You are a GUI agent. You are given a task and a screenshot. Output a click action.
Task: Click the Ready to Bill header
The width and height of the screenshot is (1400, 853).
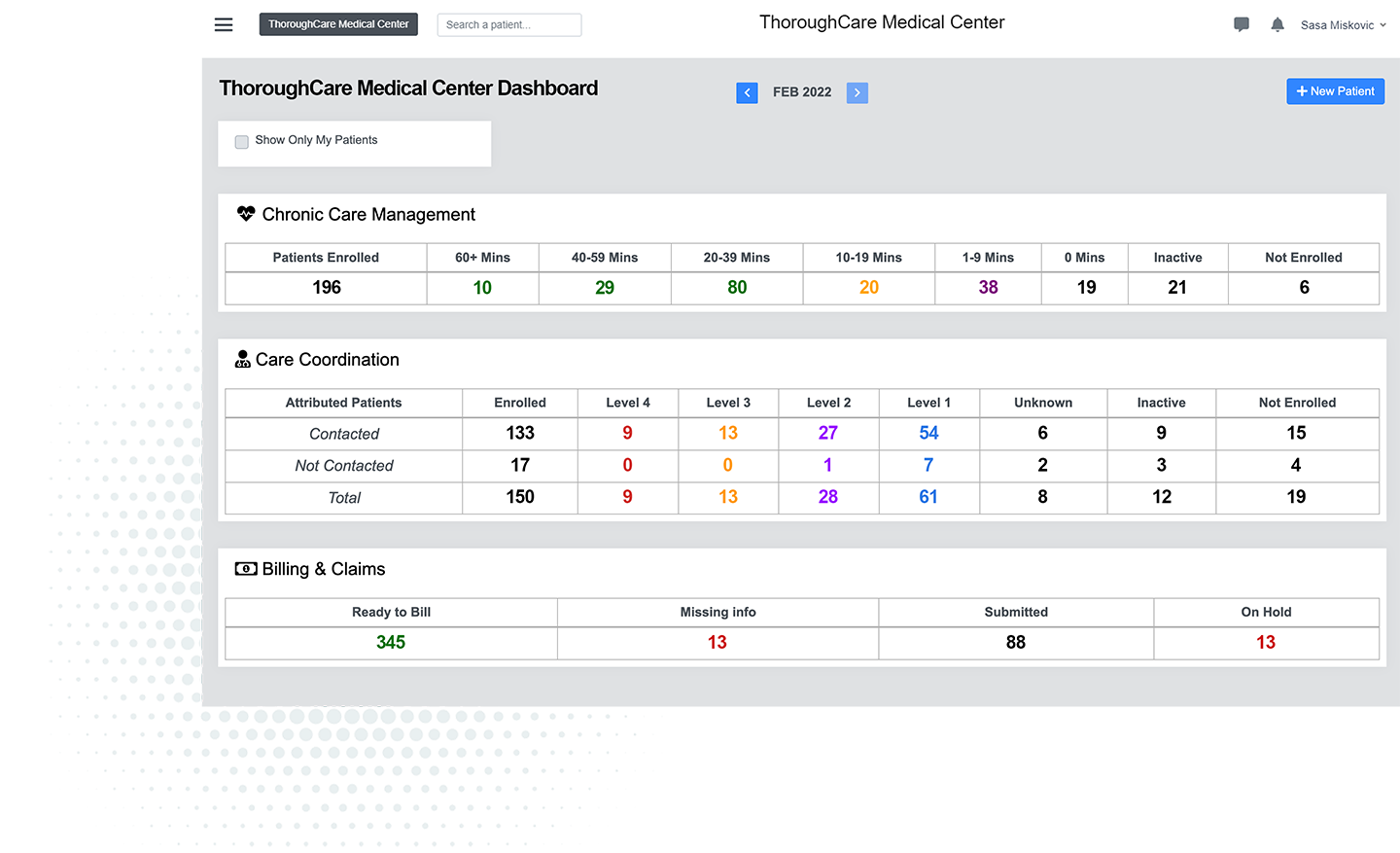[391, 612]
